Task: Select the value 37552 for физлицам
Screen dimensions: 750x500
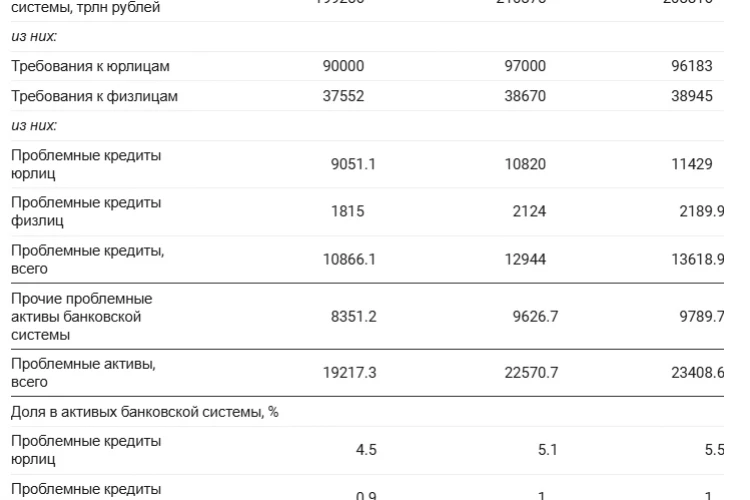Action: tap(343, 96)
